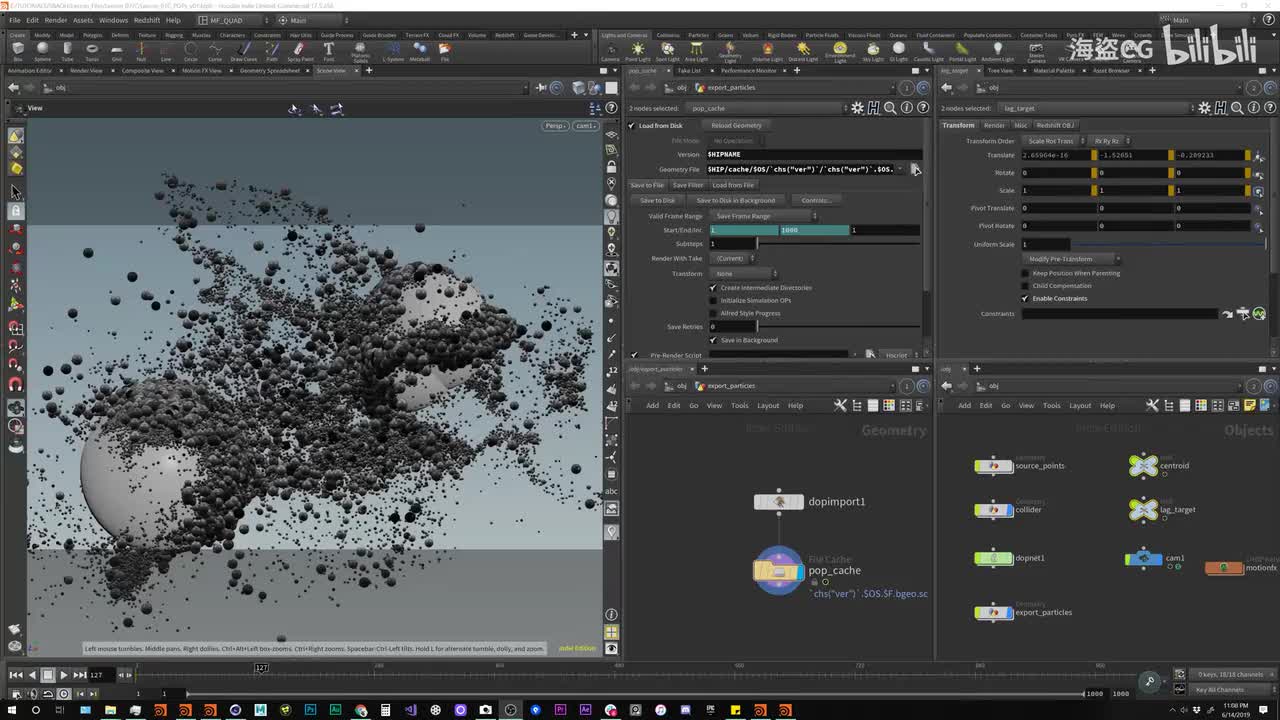Select the Sphere shelf tool
The width and height of the screenshot is (1280, 720).
tap(42, 50)
